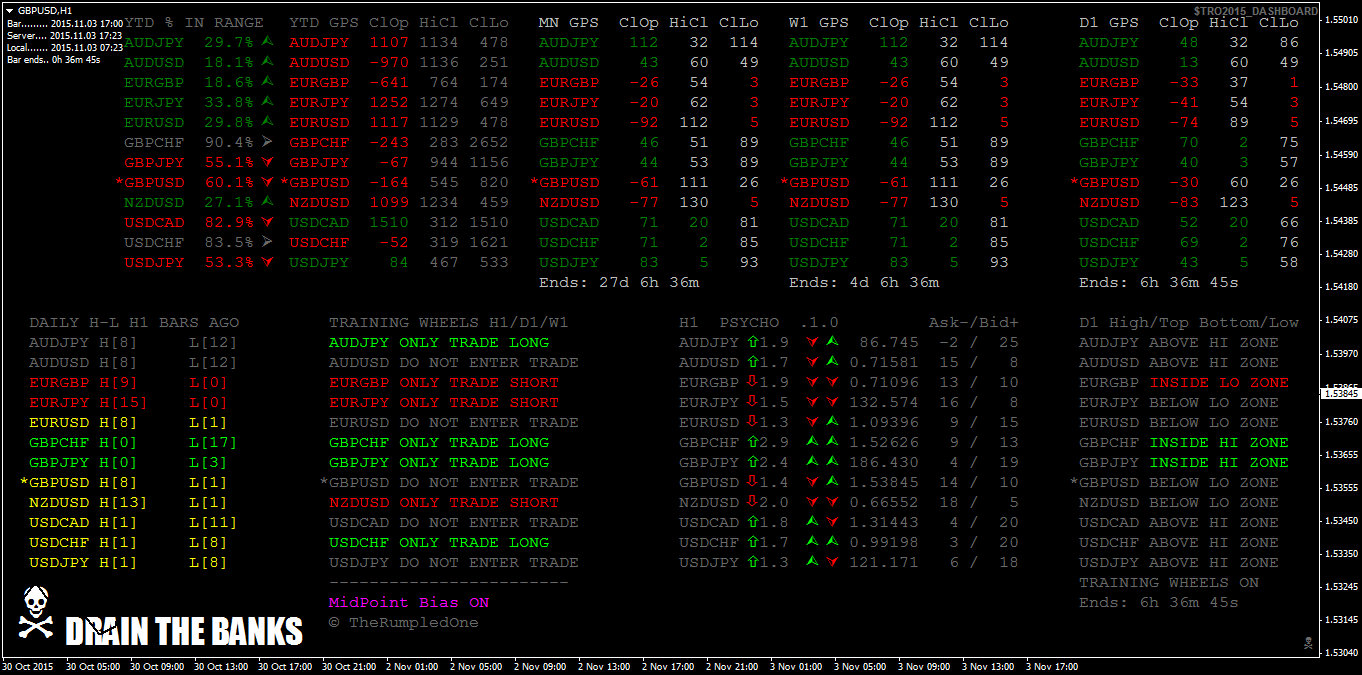The width and height of the screenshot is (1362, 675).
Task: Click the green up-arrow box before AUDJPY 1.9 PSYCHO
Action: click(x=752, y=342)
